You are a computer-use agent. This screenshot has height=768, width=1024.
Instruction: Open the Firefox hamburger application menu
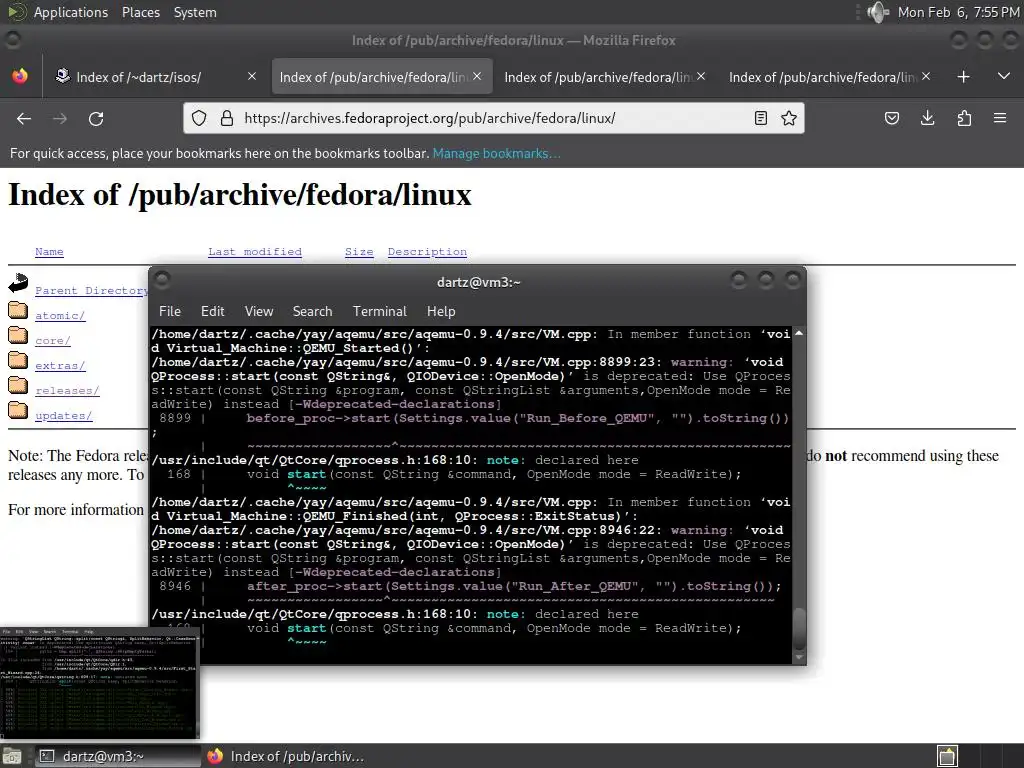[x=1000, y=118]
